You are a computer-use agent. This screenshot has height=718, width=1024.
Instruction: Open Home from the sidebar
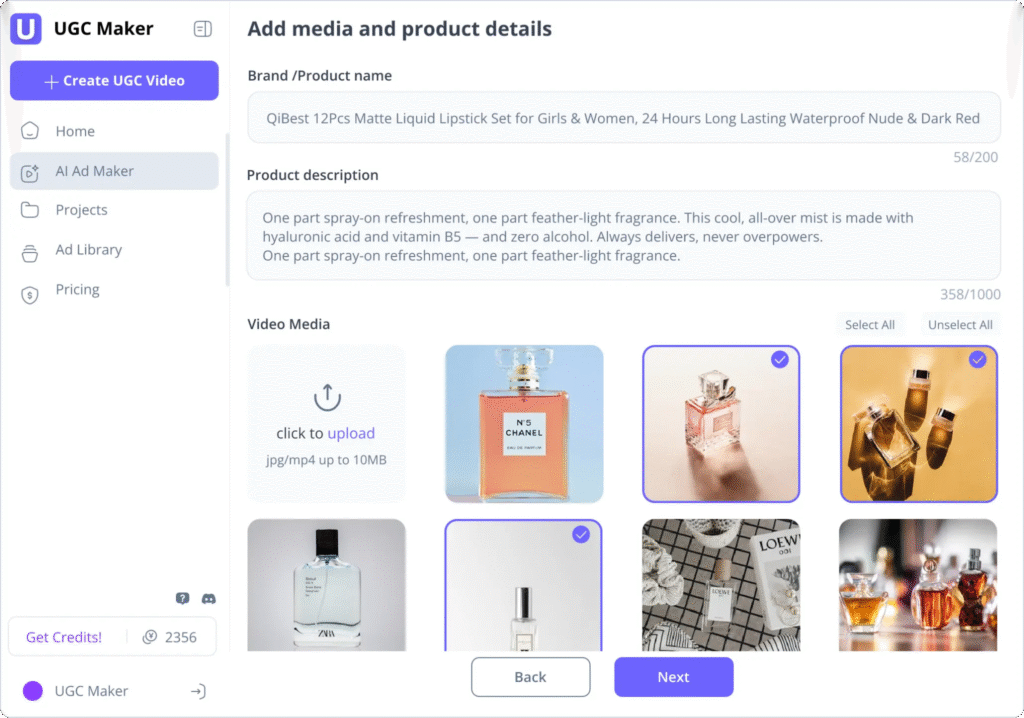coord(75,131)
